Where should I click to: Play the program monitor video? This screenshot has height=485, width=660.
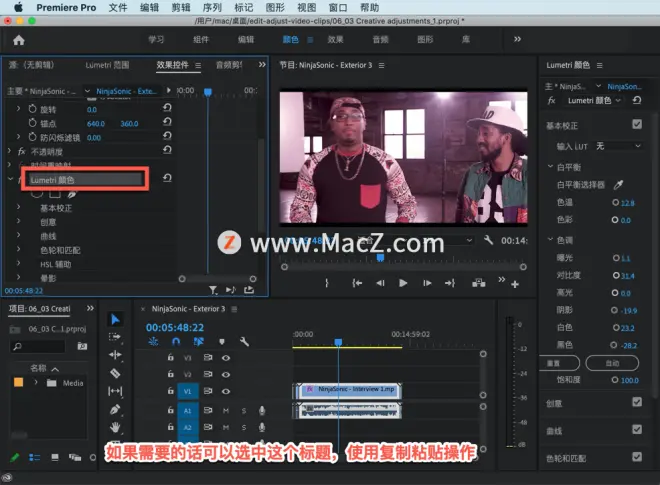tap(403, 283)
